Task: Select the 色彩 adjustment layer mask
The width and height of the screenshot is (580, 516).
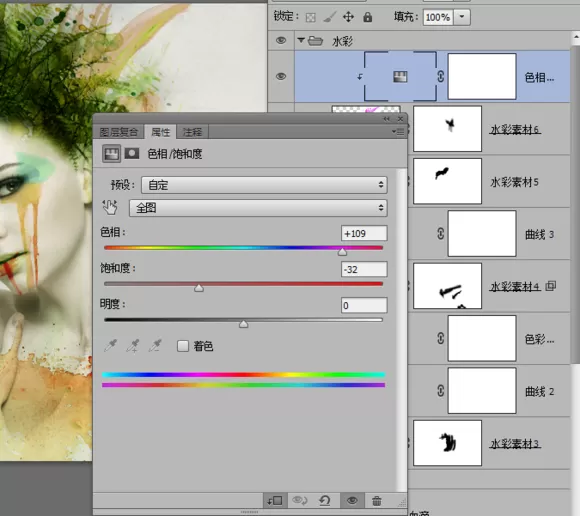Action: [x=482, y=338]
